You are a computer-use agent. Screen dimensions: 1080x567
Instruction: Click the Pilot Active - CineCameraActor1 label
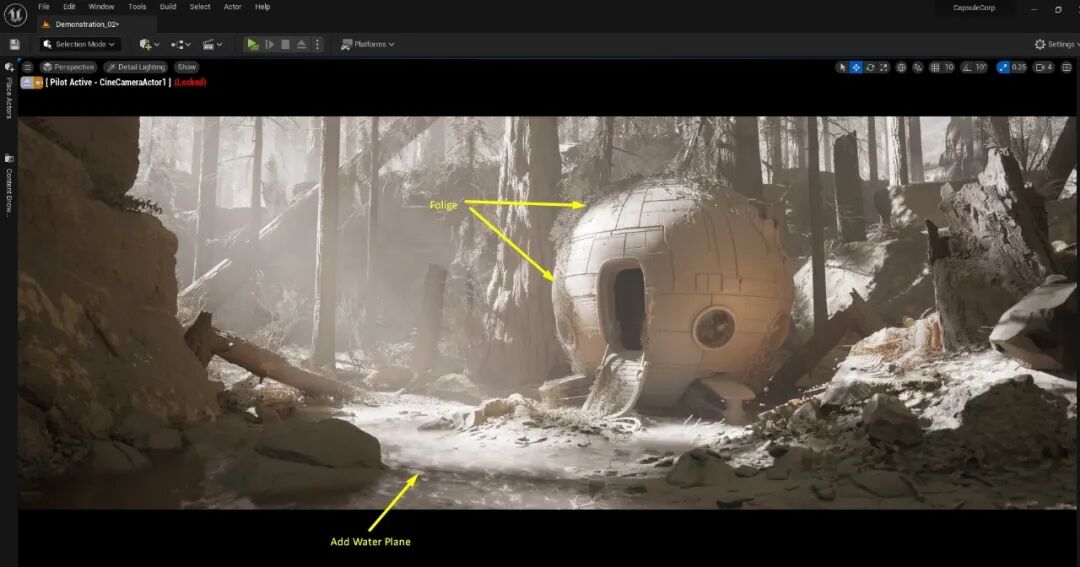point(108,83)
